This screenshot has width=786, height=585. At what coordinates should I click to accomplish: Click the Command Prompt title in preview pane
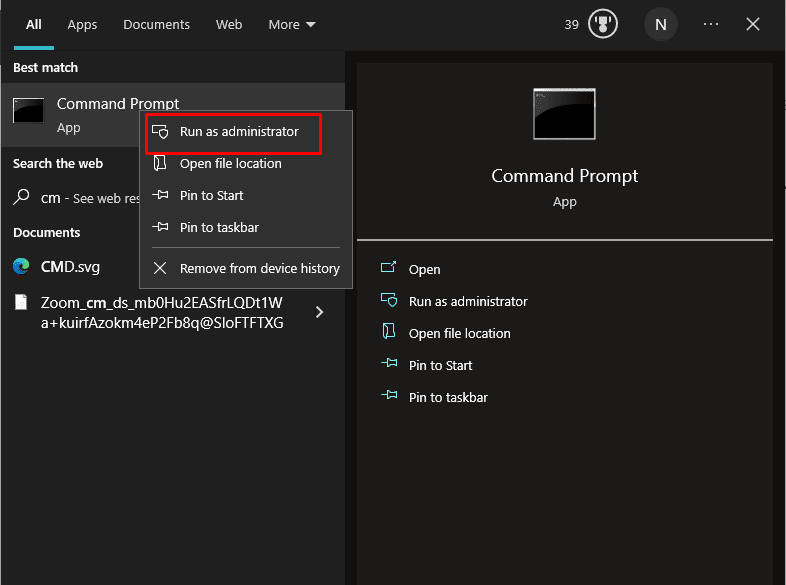pos(564,176)
